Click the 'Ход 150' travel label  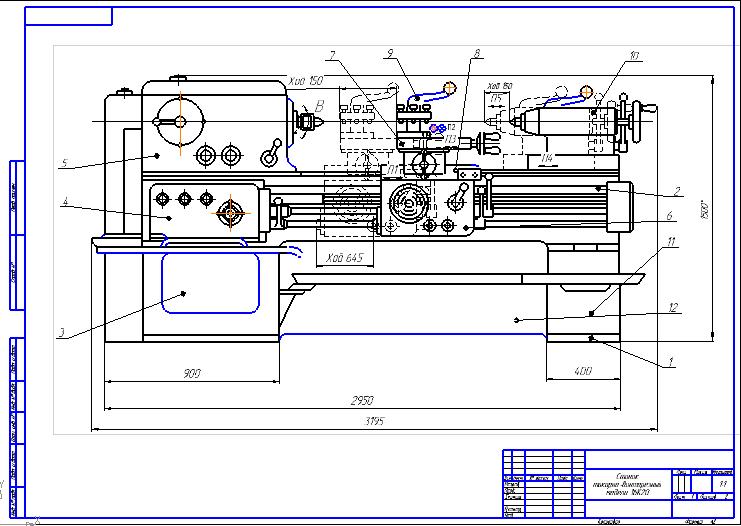tap(305, 80)
